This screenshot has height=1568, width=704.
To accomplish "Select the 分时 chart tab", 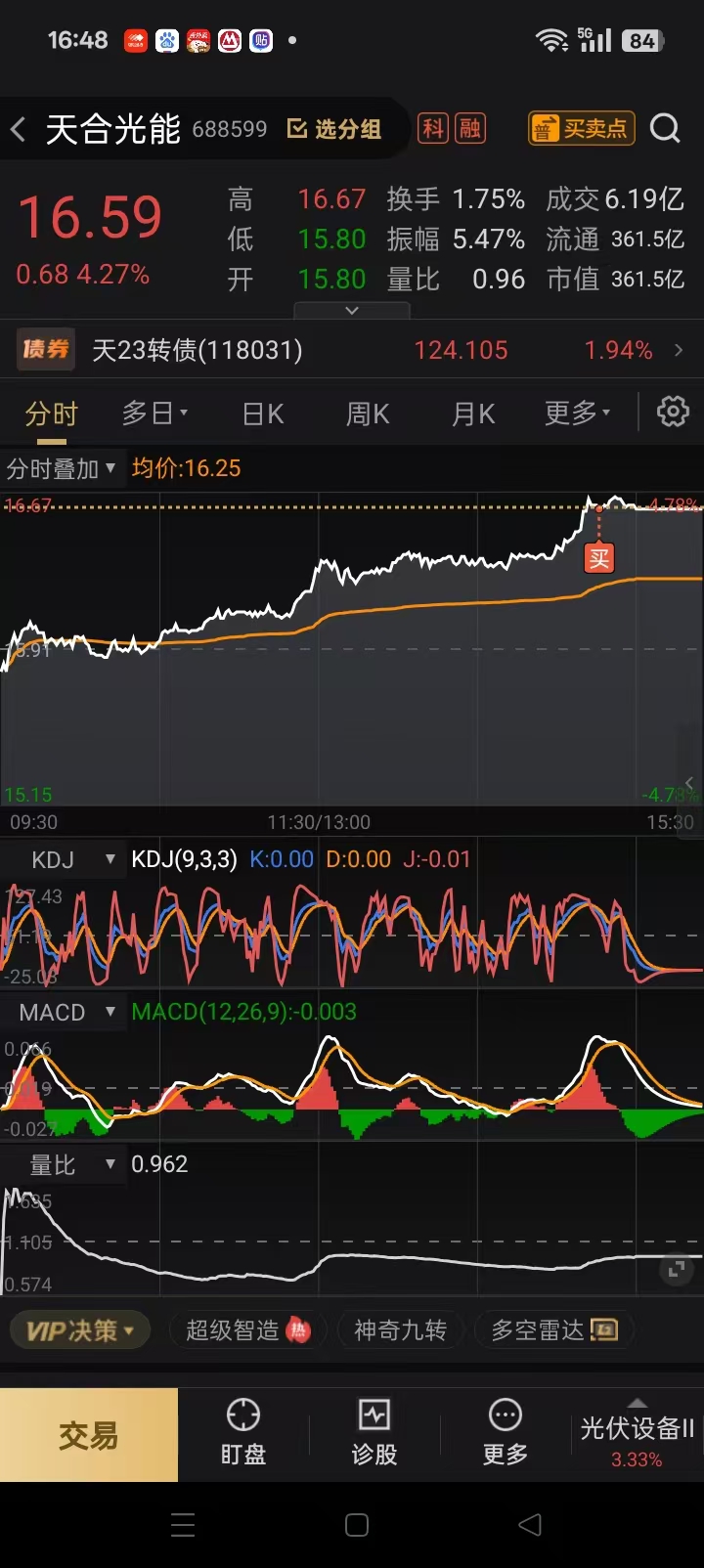I will tap(51, 414).
